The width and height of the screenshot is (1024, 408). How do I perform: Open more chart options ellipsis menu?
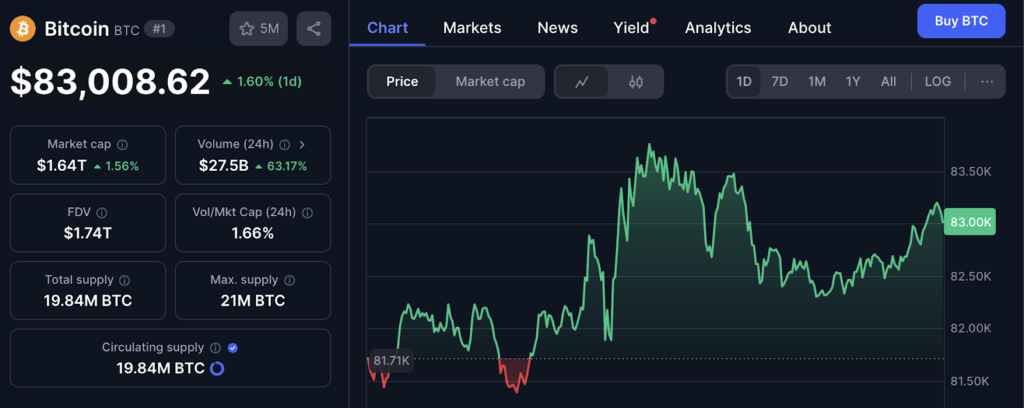(986, 82)
